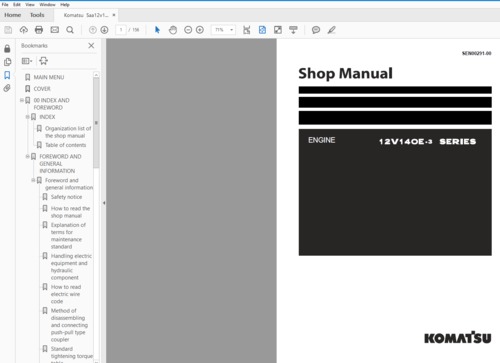Screen dimensions: 500x363
Task: Open the attachments paperclip panel
Action: [x=7, y=88]
